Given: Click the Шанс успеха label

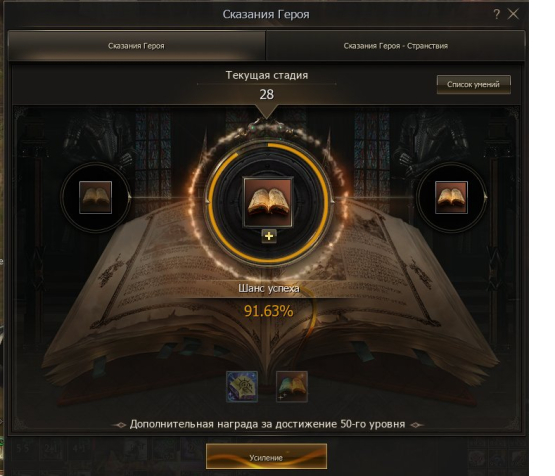Looking at the screenshot, I should [269, 288].
